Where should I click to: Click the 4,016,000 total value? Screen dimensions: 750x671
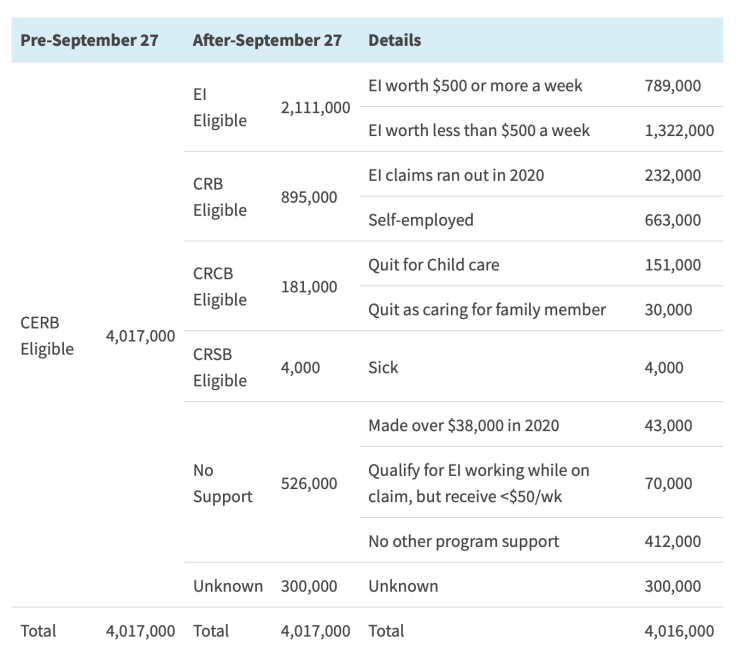[x=680, y=631]
